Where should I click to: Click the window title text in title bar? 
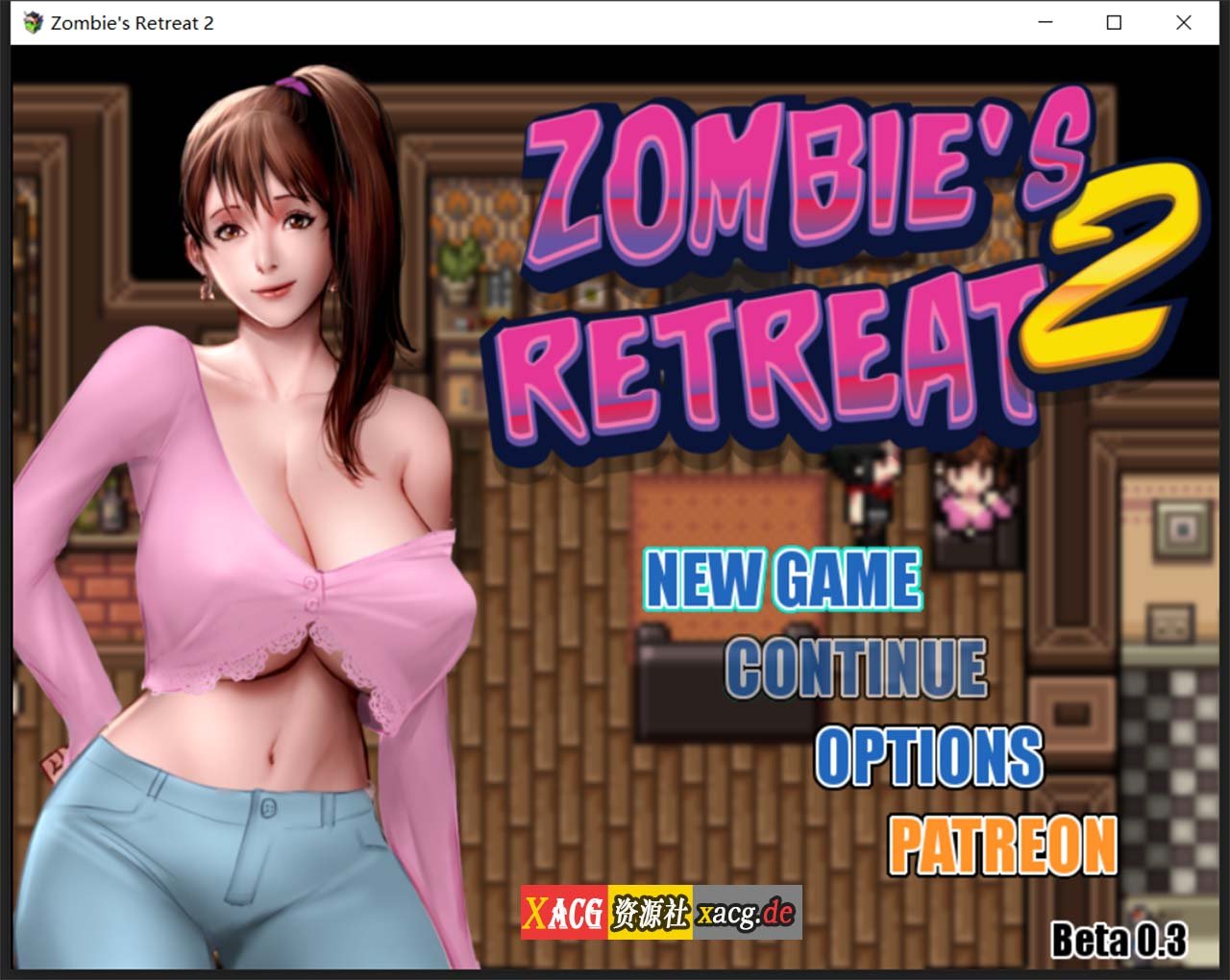[132, 23]
